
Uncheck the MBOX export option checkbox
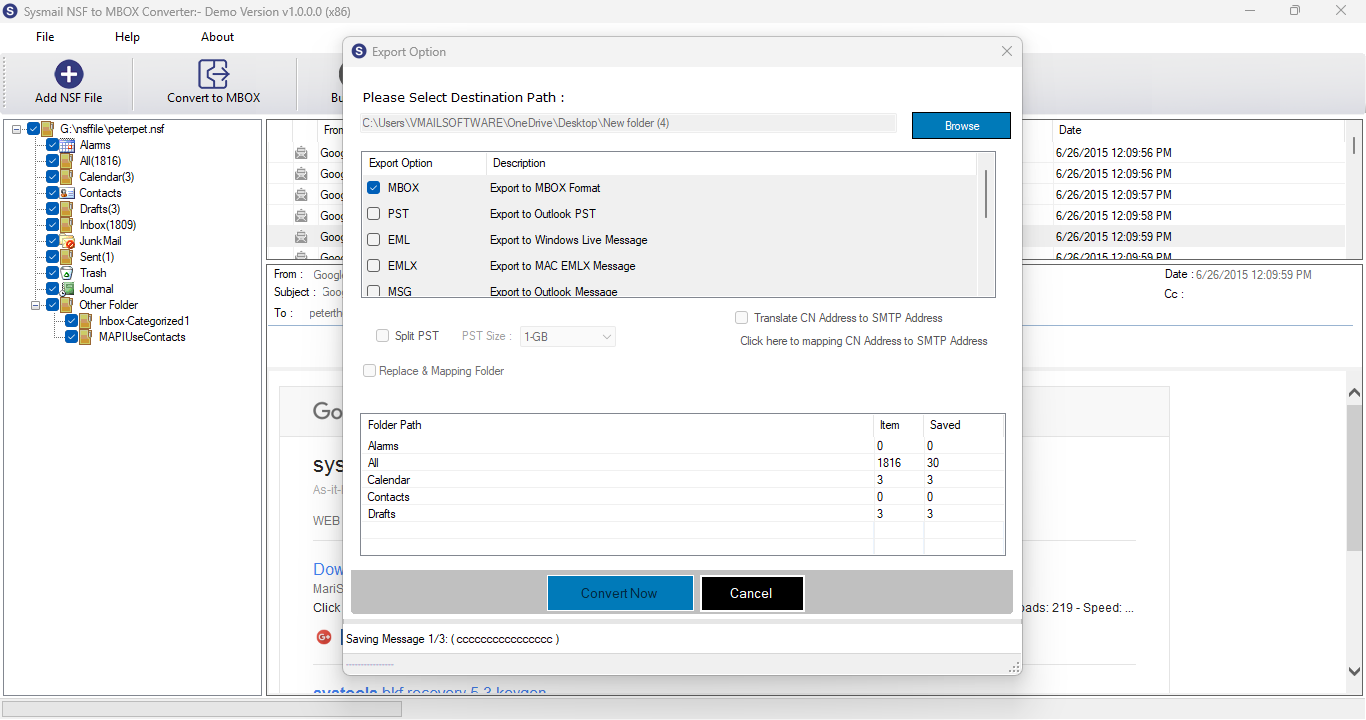click(373, 188)
